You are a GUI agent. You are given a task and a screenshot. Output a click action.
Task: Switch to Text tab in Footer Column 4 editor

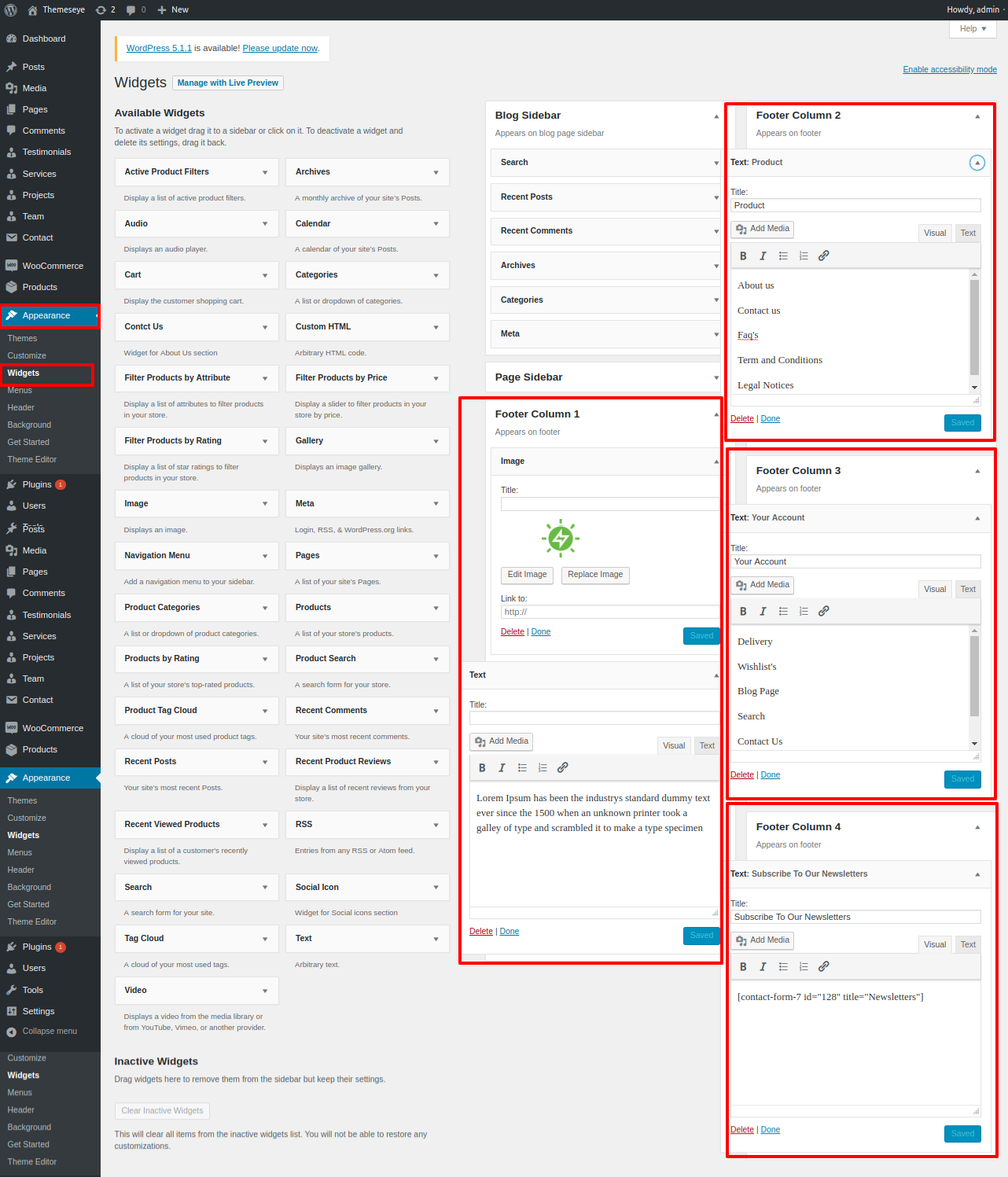pos(968,945)
